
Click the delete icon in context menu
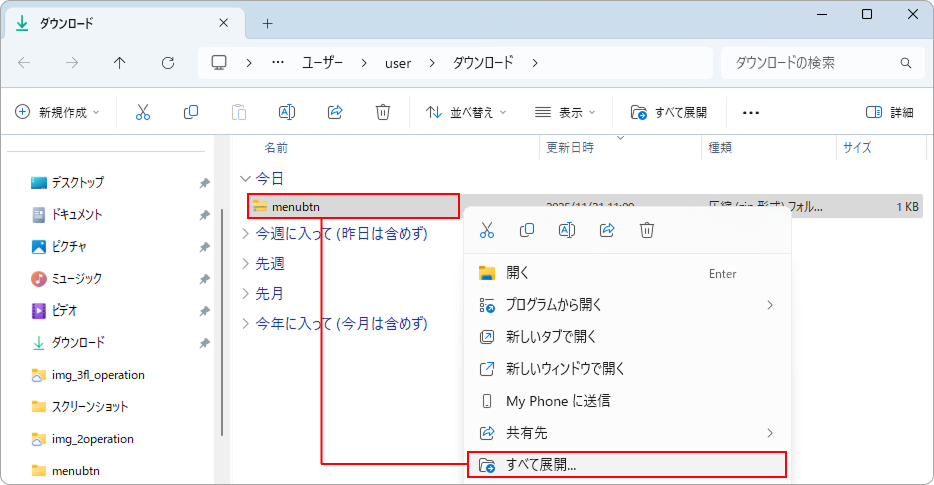coord(647,230)
